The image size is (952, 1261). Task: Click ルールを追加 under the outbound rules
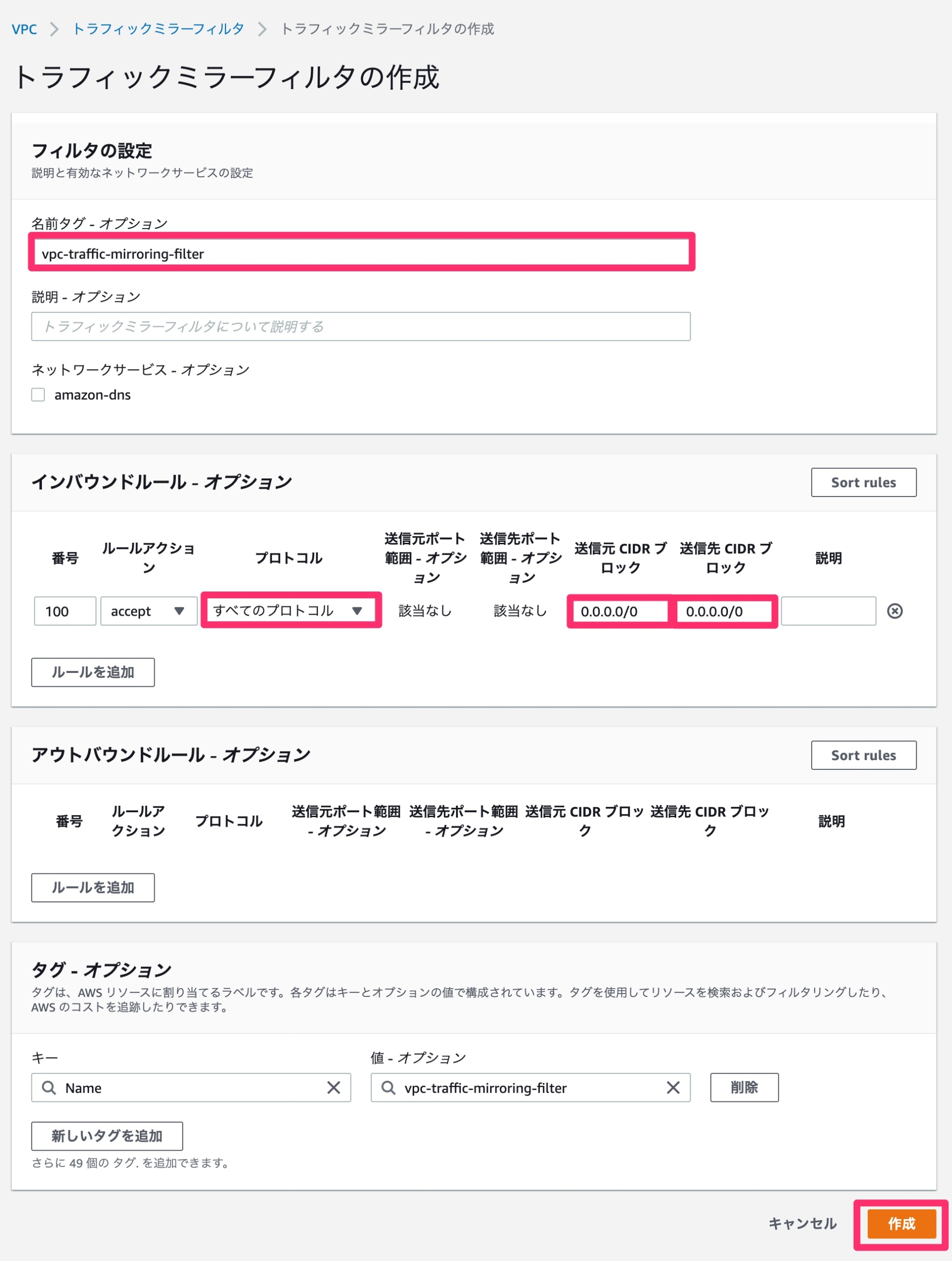(93, 888)
